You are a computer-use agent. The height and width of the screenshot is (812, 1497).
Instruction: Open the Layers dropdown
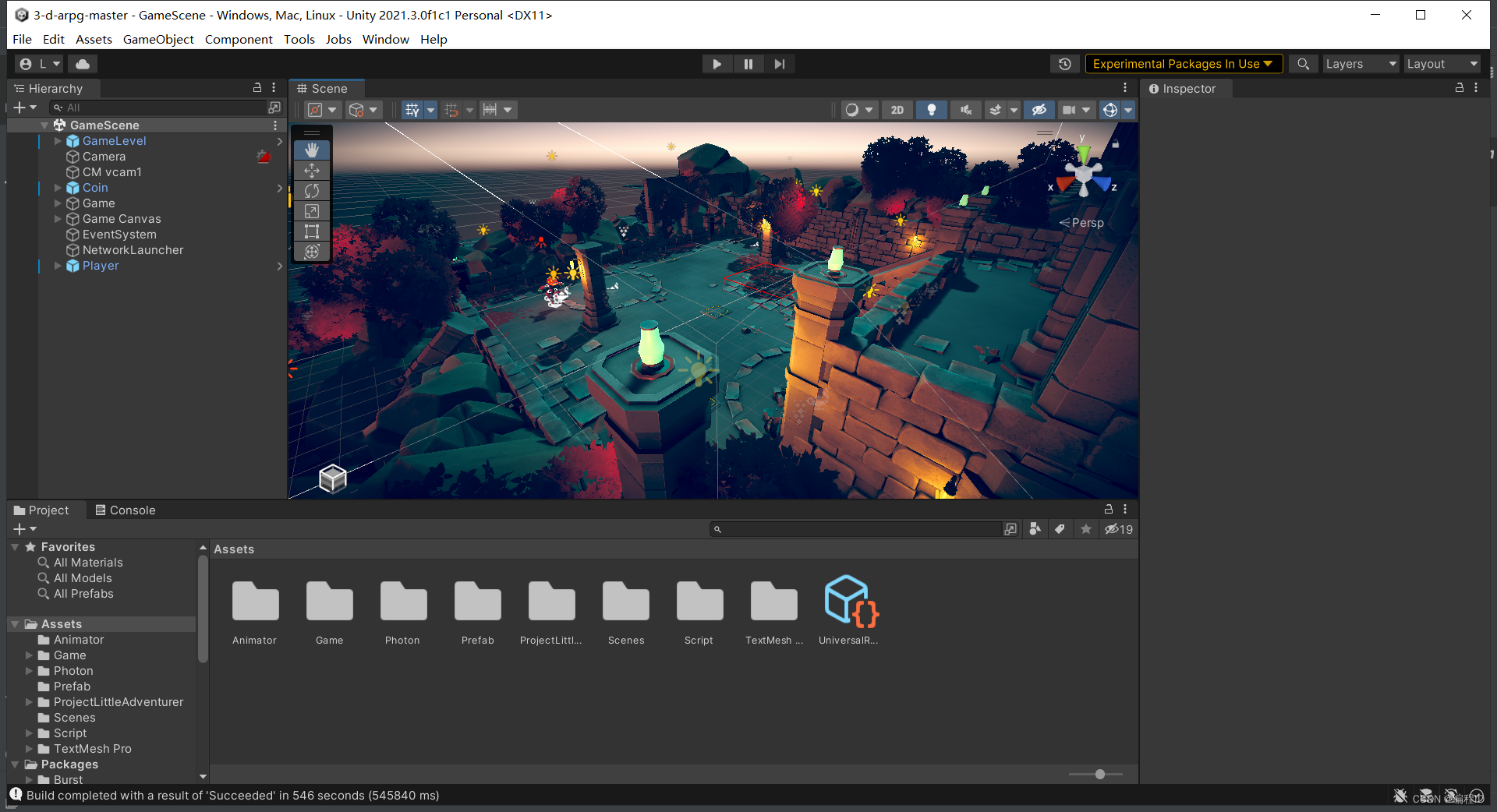[x=1360, y=63]
